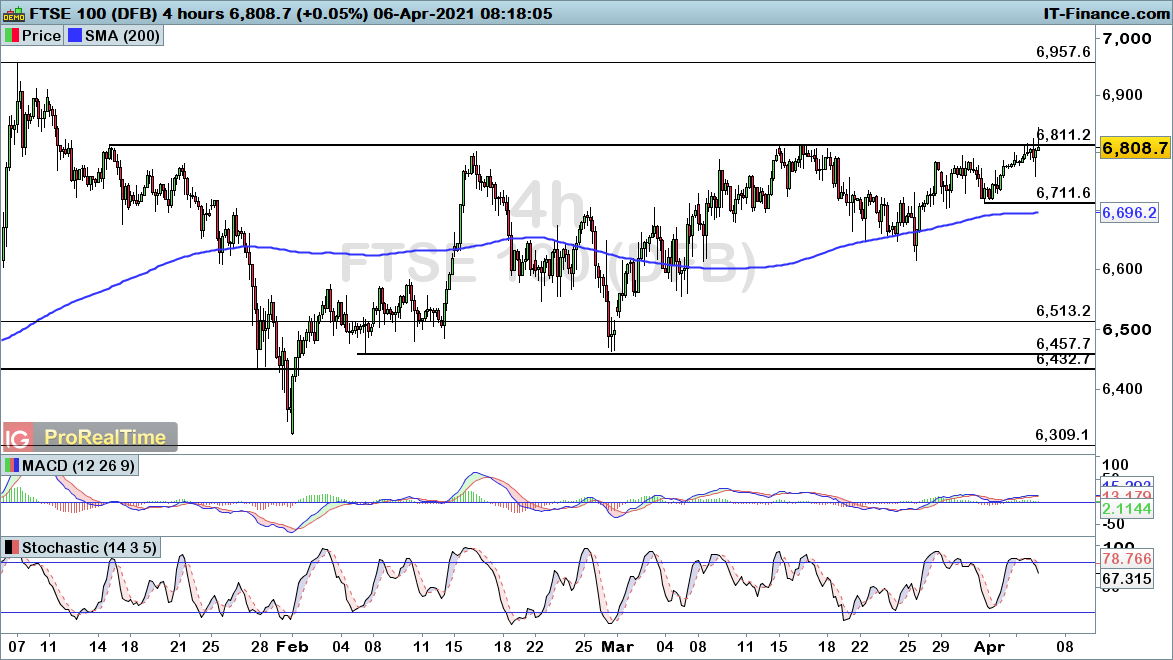Viewport: 1173px width, 660px height.
Task: Click the 6,309.1 horizontal level label
Action: 1062,435
